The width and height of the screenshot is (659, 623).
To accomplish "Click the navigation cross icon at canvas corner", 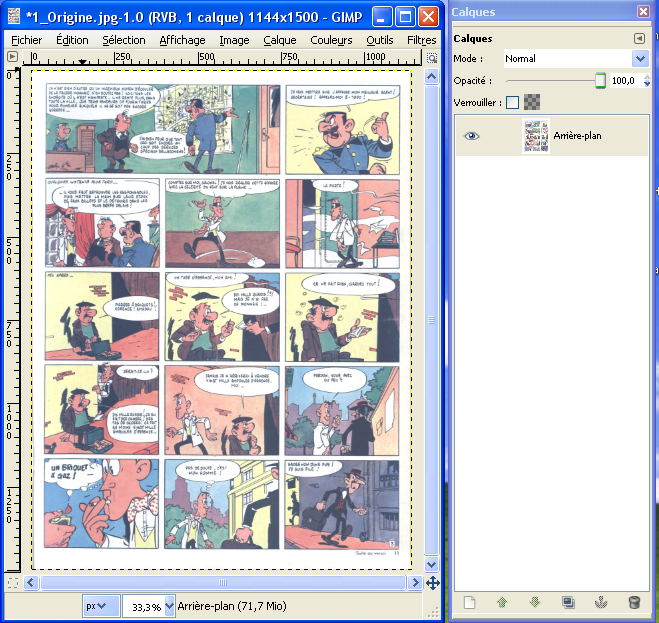I will (432, 583).
